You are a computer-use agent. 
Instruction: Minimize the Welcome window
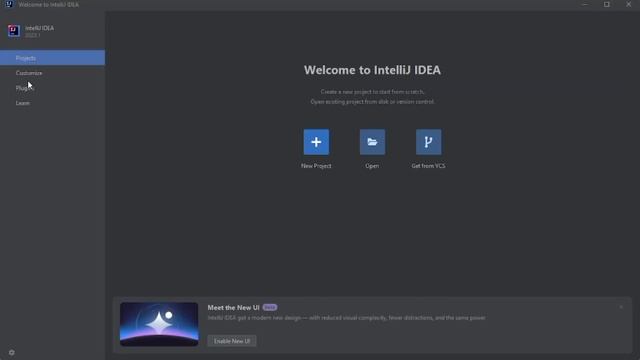[585, 4]
